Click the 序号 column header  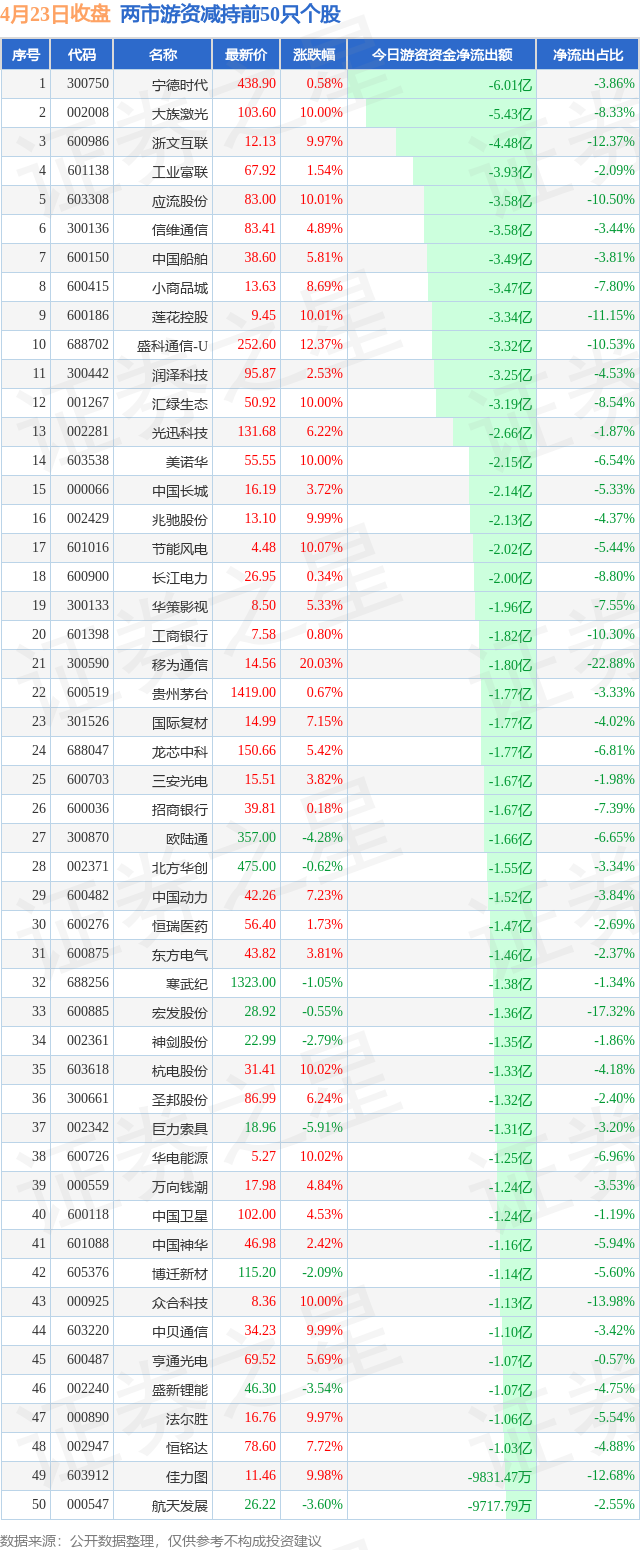[26, 55]
